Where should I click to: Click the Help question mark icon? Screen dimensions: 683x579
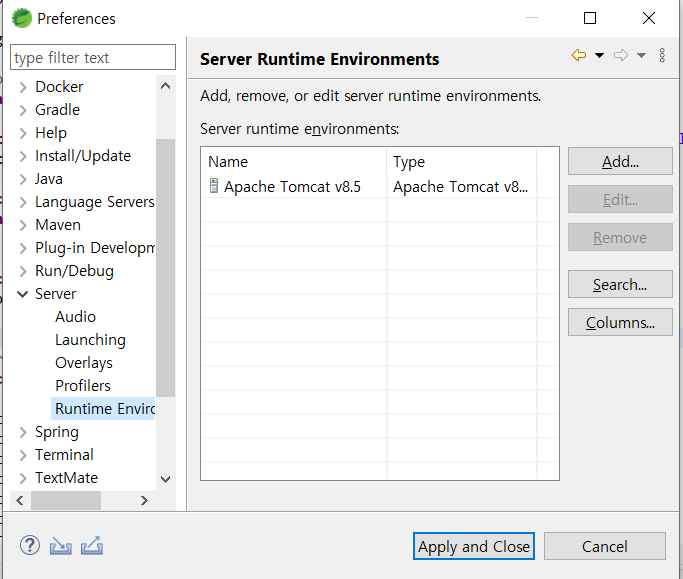point(30,545)
